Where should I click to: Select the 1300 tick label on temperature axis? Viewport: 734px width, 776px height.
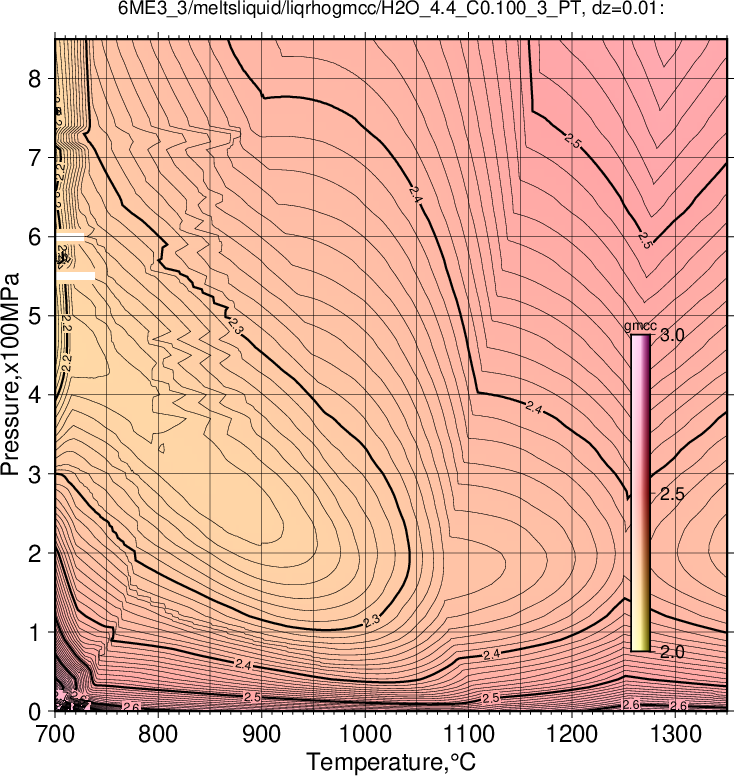pos(675,734)
